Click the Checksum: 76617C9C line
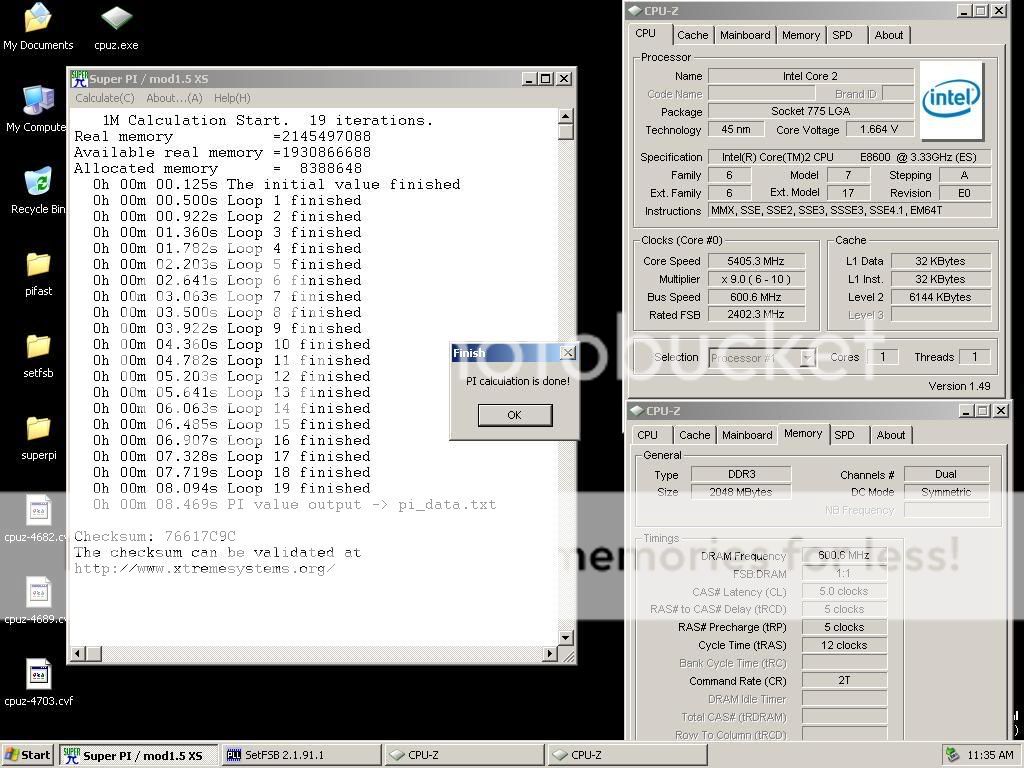 [x=155, y=536]
